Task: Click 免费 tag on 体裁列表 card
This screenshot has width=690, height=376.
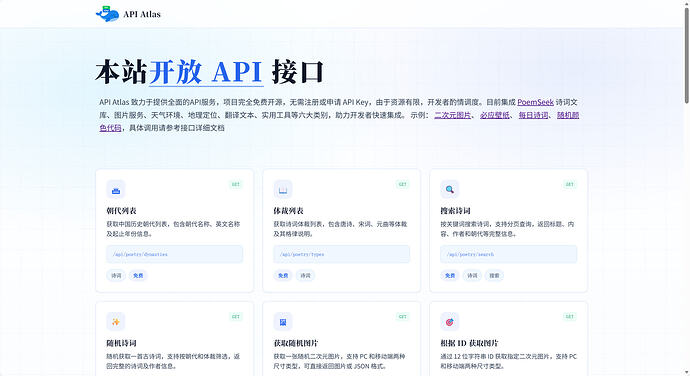Action: point(283,276)
